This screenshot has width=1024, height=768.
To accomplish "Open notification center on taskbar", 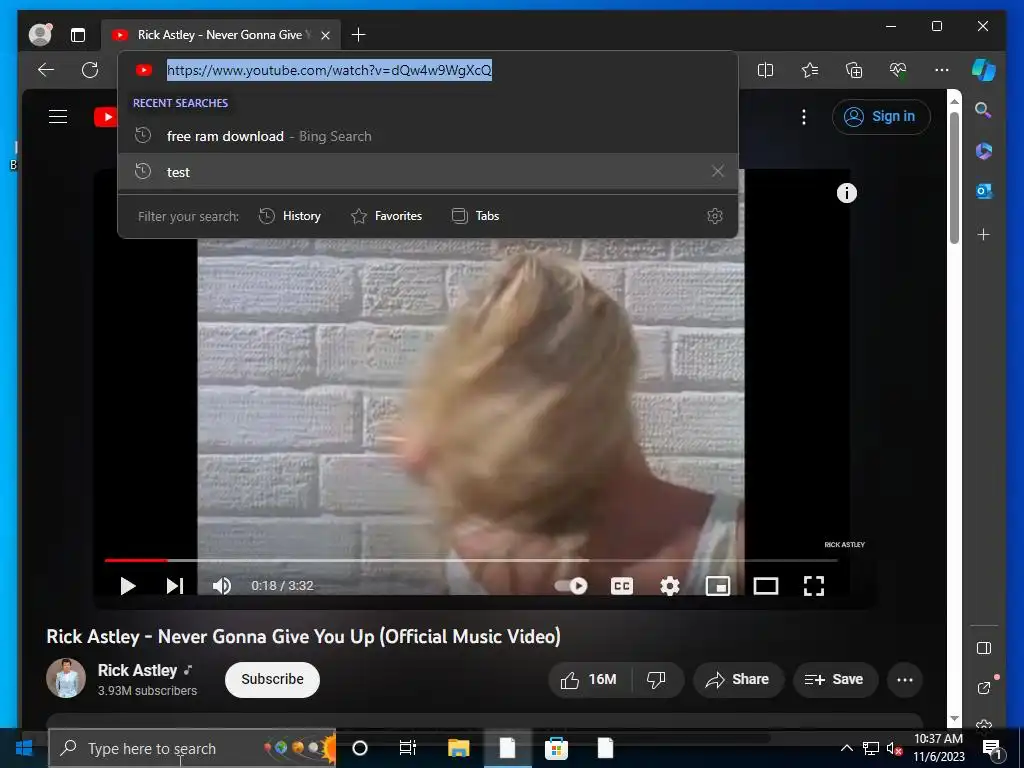I will click(x=993, y=748).
